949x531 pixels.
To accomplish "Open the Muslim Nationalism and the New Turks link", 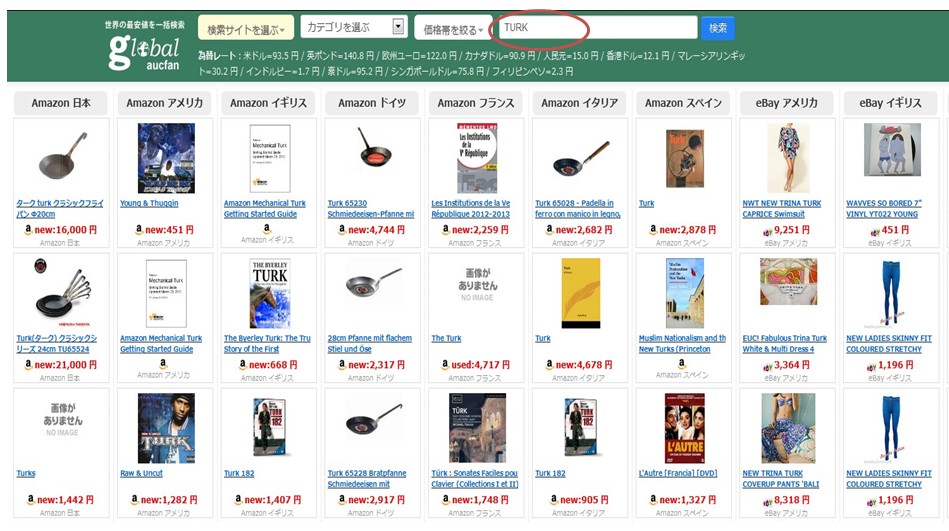I will click(x=682, y=344).
